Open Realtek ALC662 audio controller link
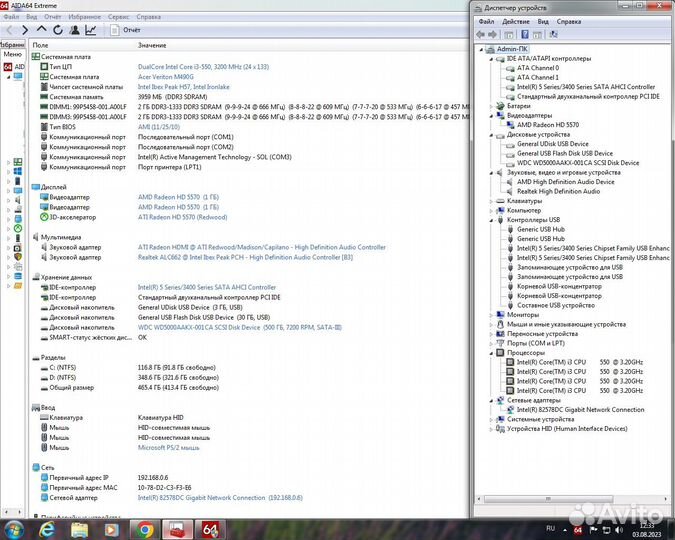675x540 pixels. (x=245, y=257)
